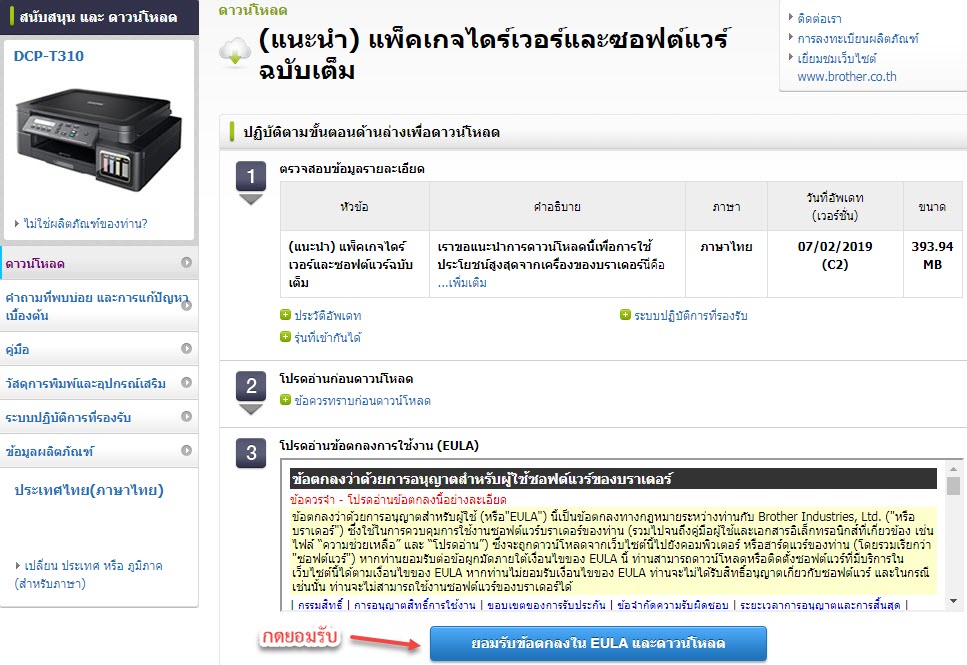967x665 pixels.
Task: Click the วันที่อัพเดท (เวอร์ชั่น) column header
Action: (835, 207)
